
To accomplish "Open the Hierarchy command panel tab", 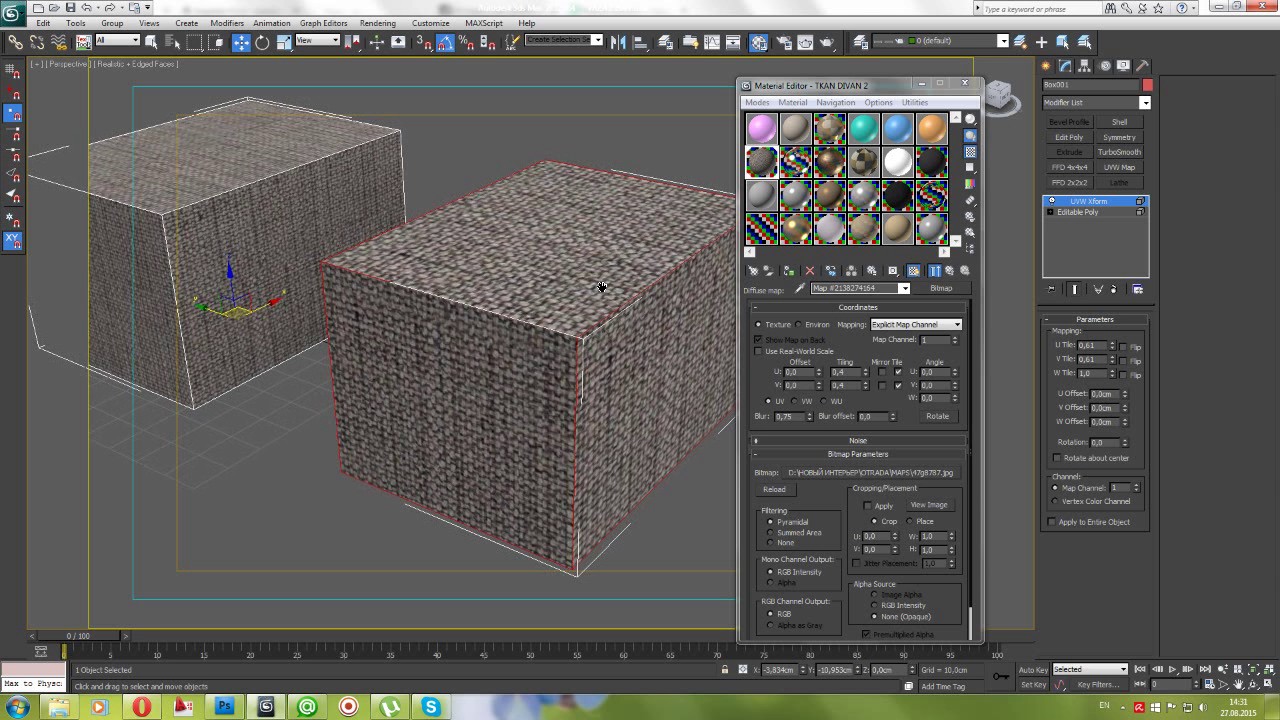I will pyautogui.click(x=1085, y=66).
